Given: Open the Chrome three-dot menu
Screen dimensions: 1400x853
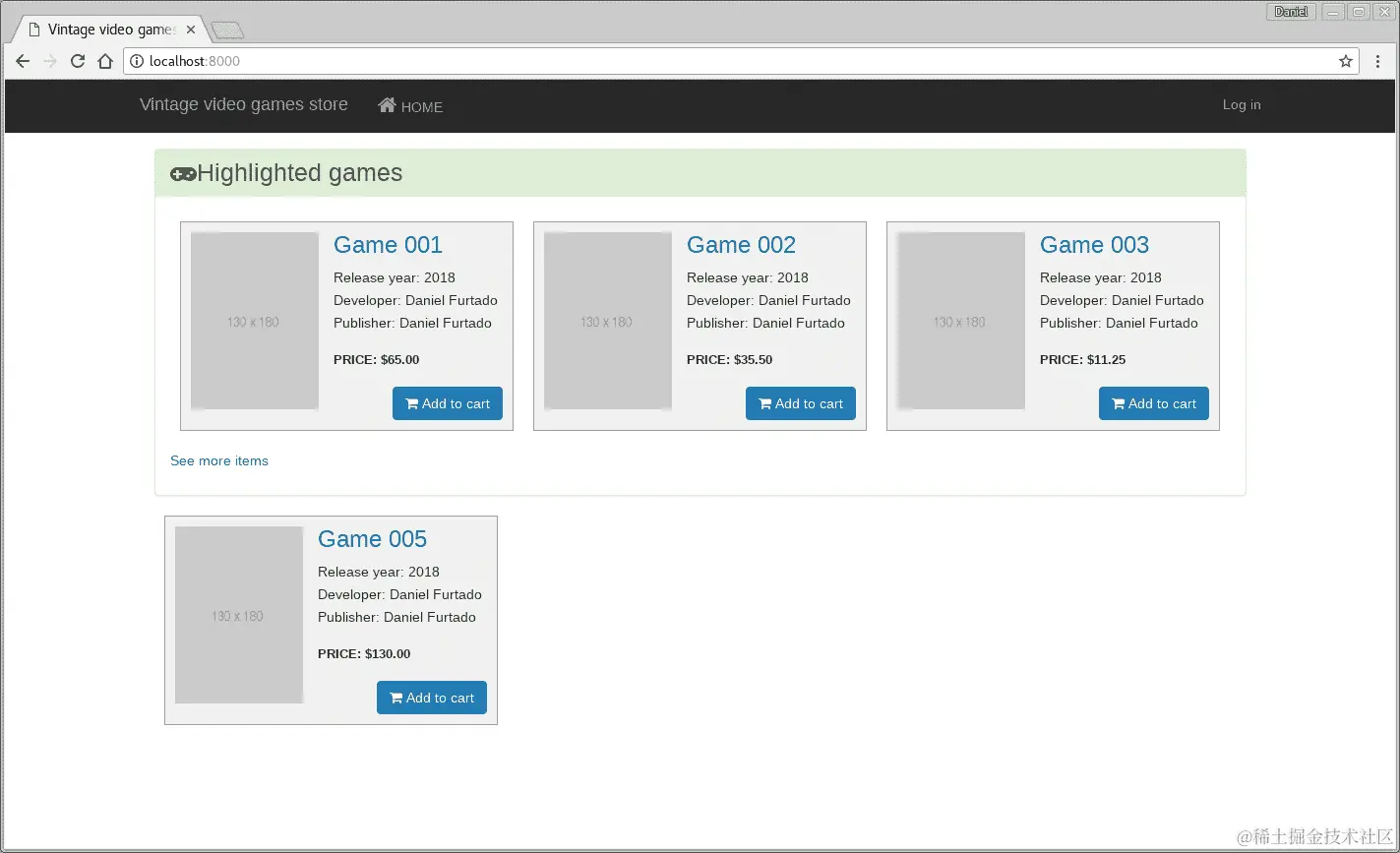Looking at the screenshot, I should pos(1377,61).
